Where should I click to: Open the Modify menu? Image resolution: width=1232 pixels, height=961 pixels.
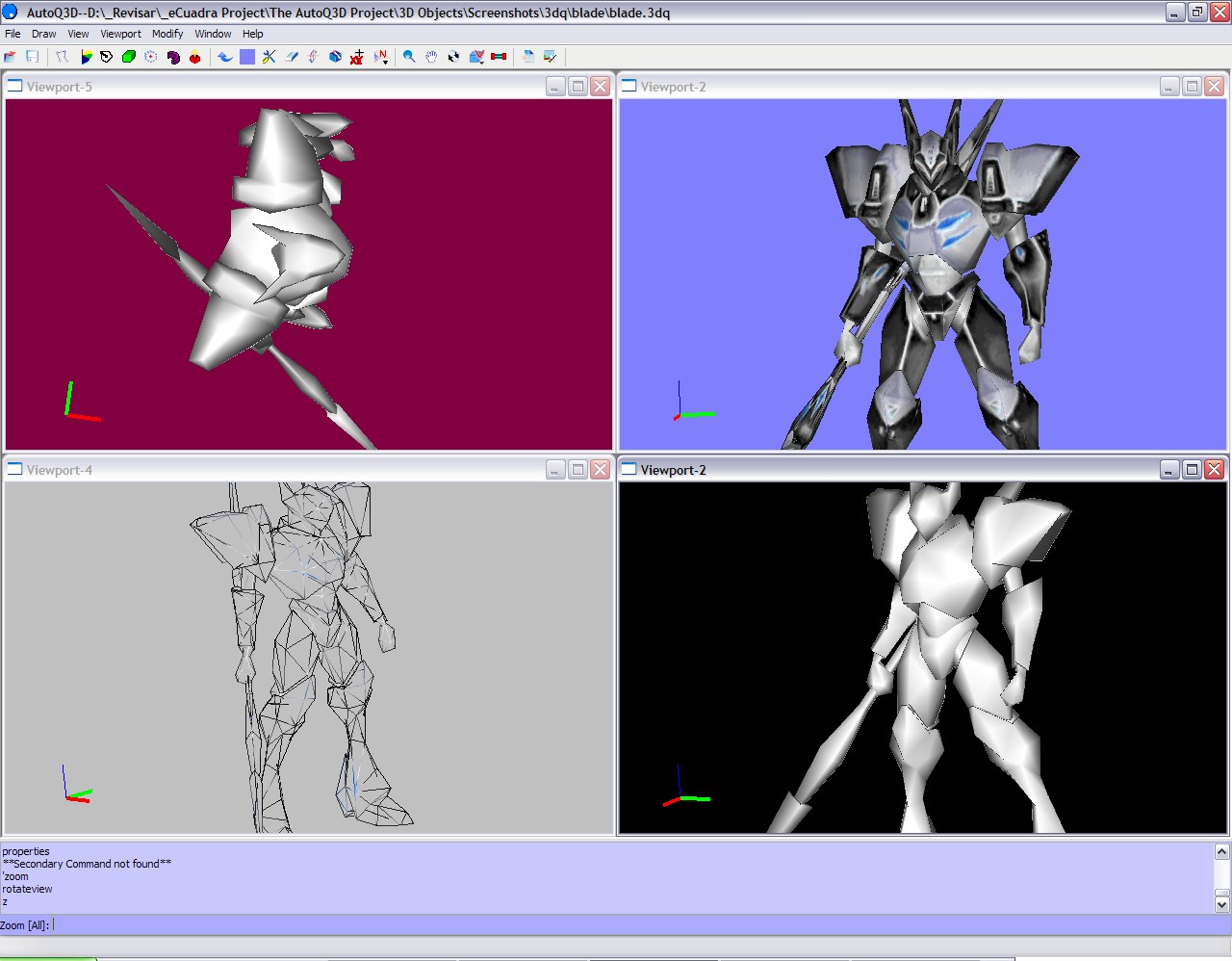(167, 34)
